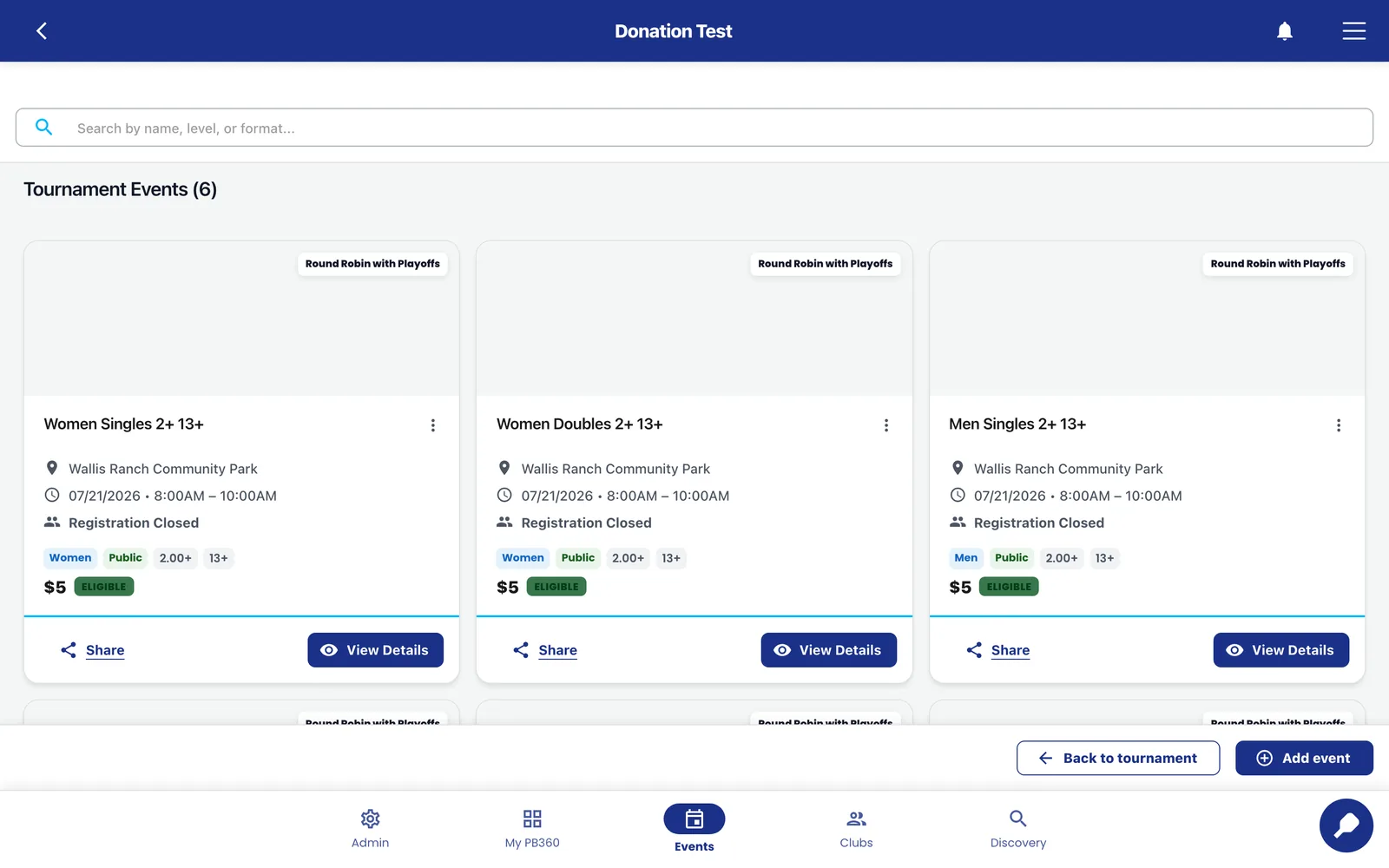Share the Women Doubles 2+ 13+ event
The height and width of the screenshot is (868, 1389).
(544, 650)
